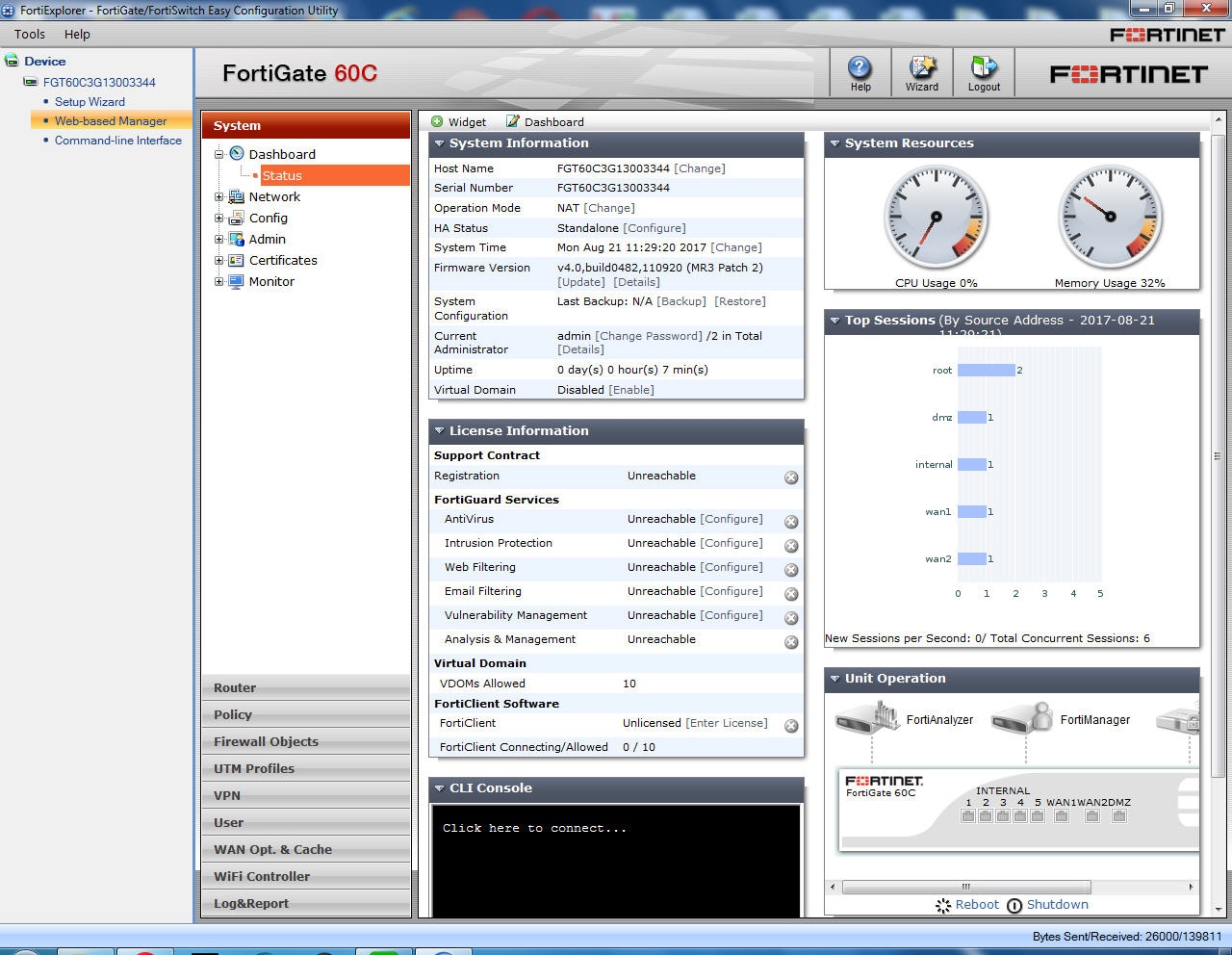Click the Web Filtering status icon
The image size is (1232, 955).
(x=791, y=570)
